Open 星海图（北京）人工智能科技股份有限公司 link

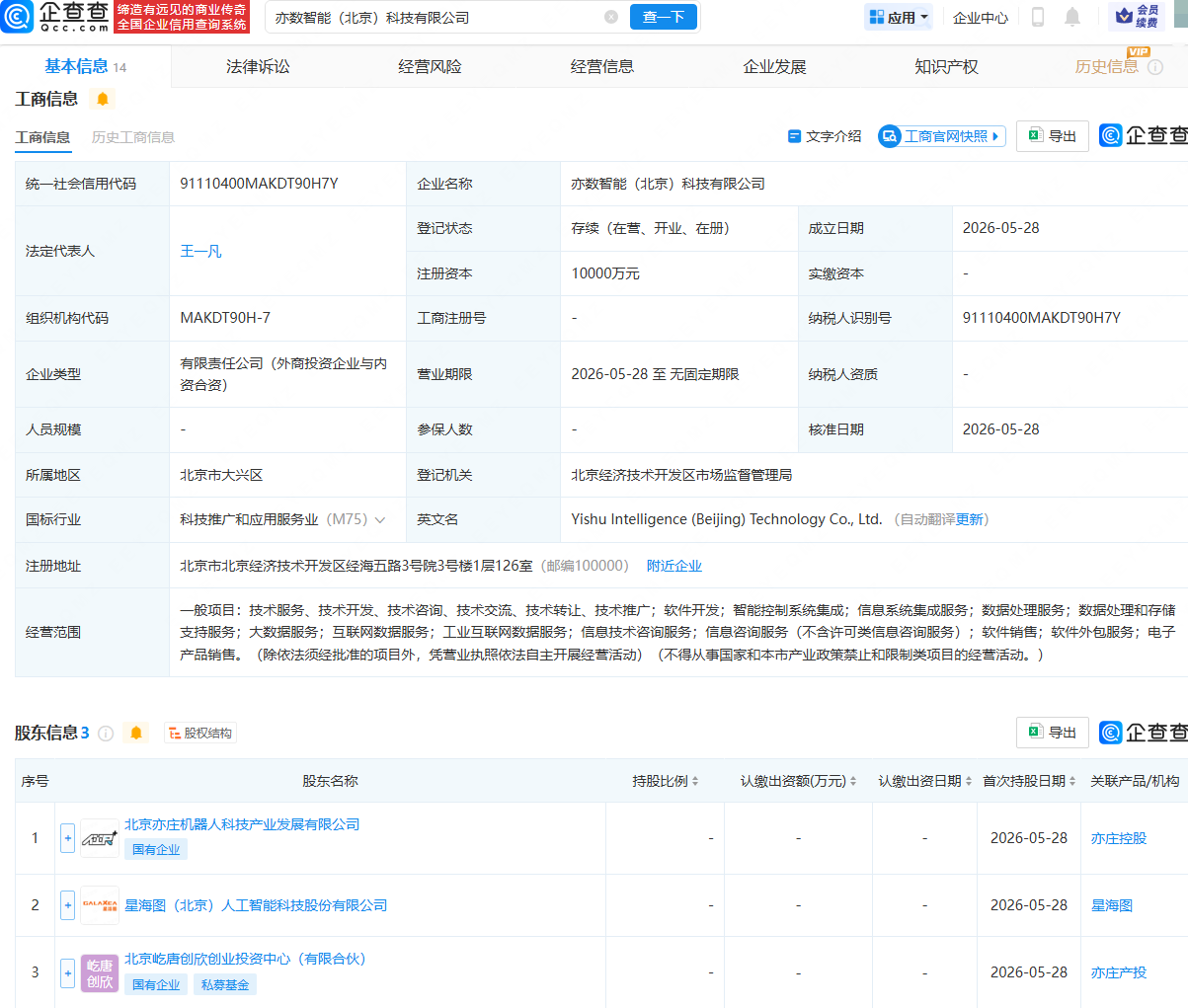(256, 905)
